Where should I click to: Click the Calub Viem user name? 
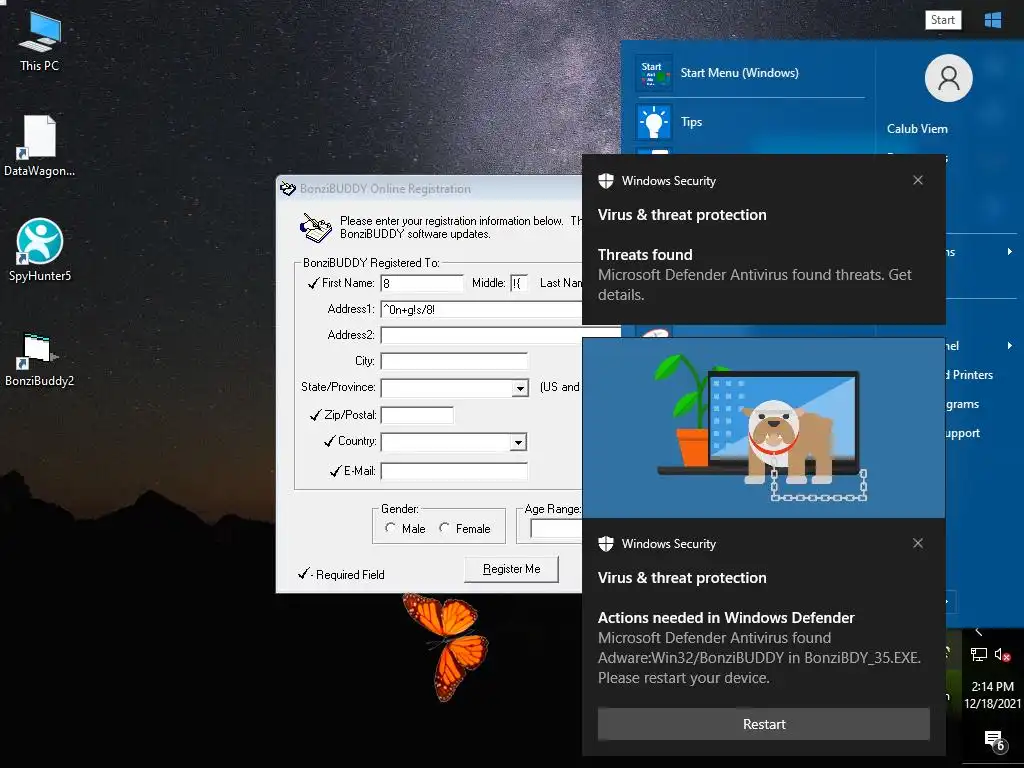coord(917,129)
